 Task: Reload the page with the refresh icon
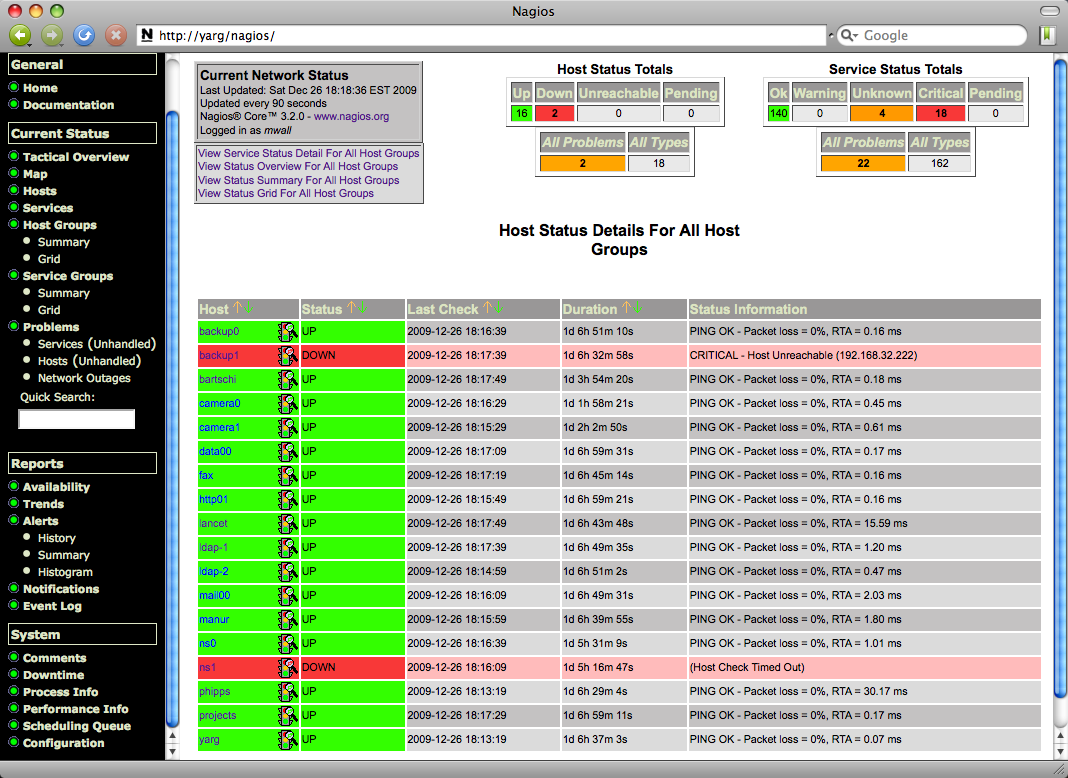click(x=84, y=35)
